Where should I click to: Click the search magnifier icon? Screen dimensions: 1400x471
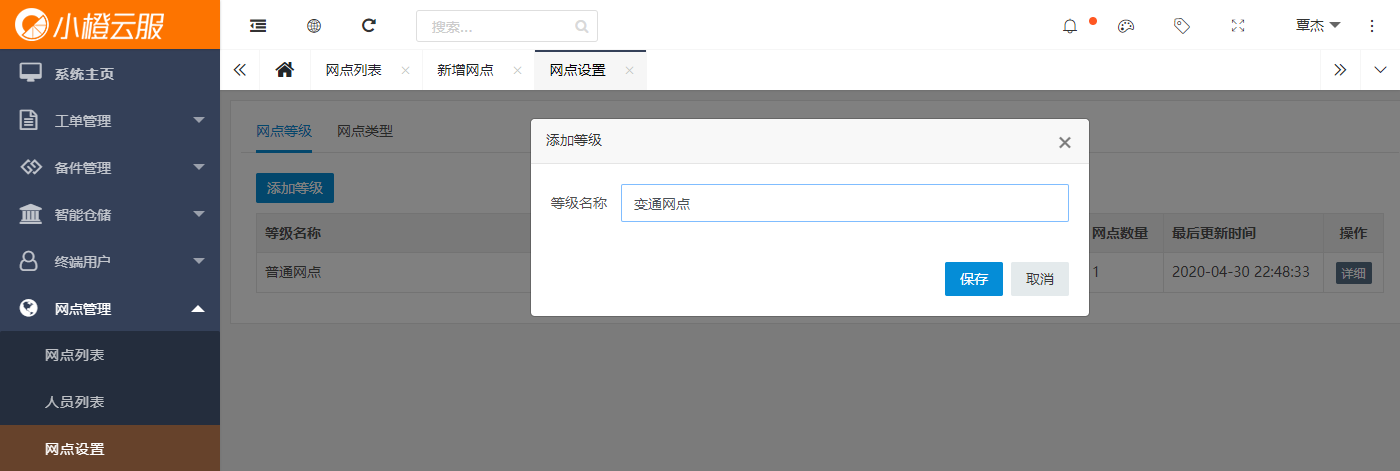582,26
